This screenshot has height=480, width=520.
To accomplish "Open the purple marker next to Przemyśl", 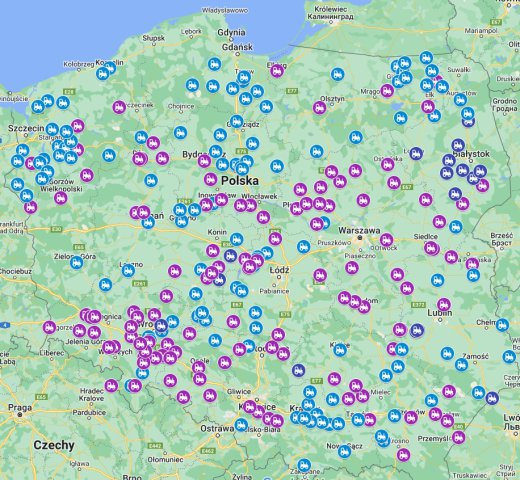I will (x=459, y=437).
